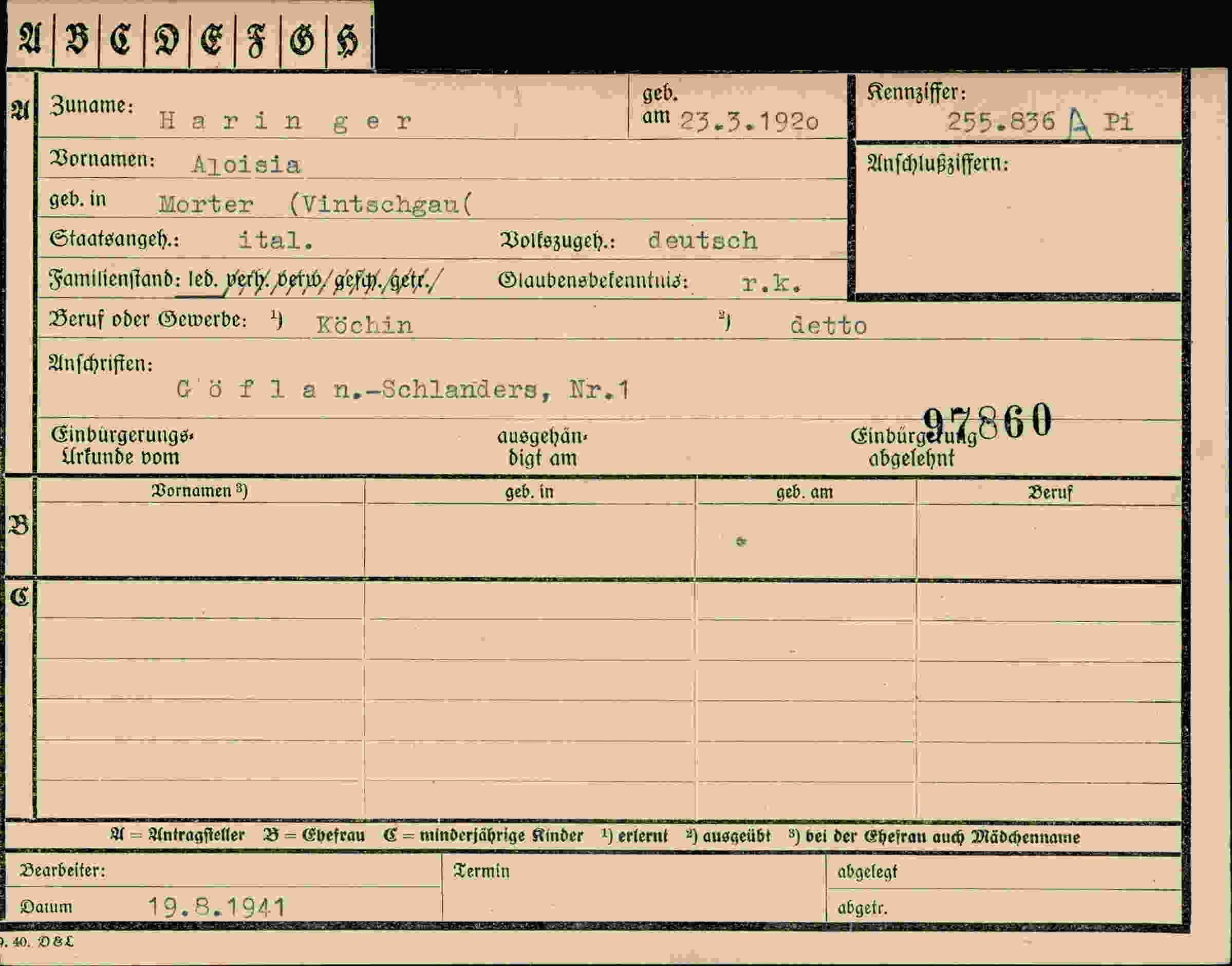The height and width of the screenshot is (966, 1232).
Task: Click the printer mark 'D&L' at bottom
Action: (55, 942)
